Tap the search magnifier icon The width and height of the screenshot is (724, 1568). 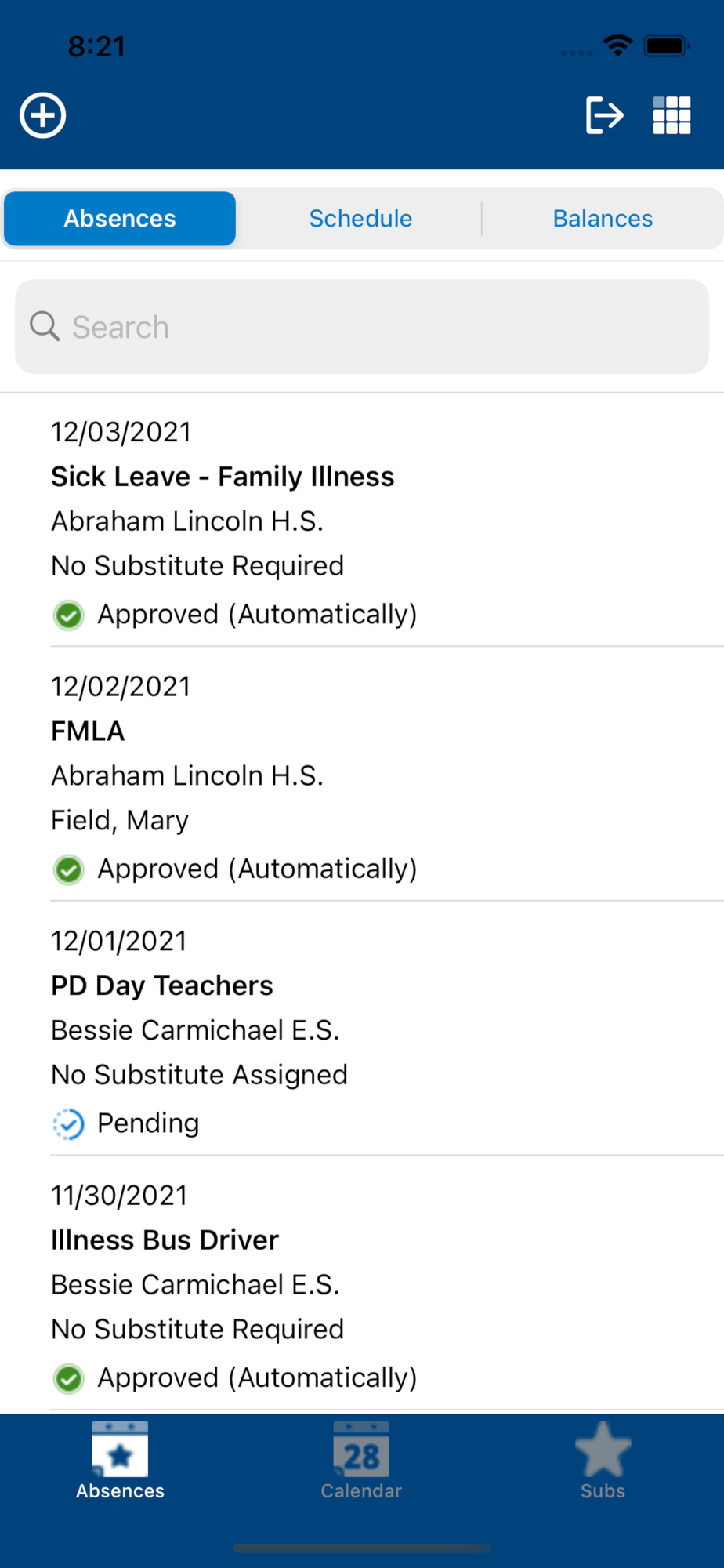(x=45, y=326)
